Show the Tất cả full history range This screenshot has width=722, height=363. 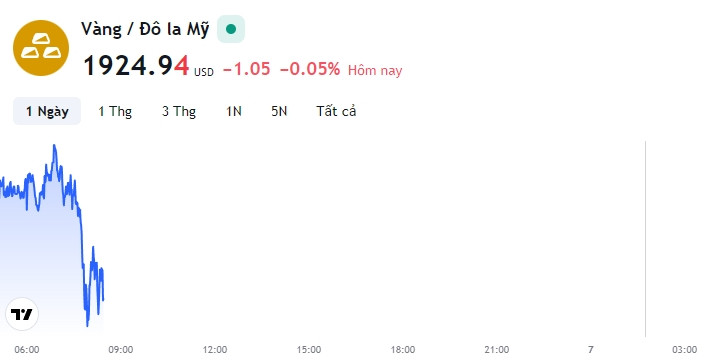[x=336, y=111]
